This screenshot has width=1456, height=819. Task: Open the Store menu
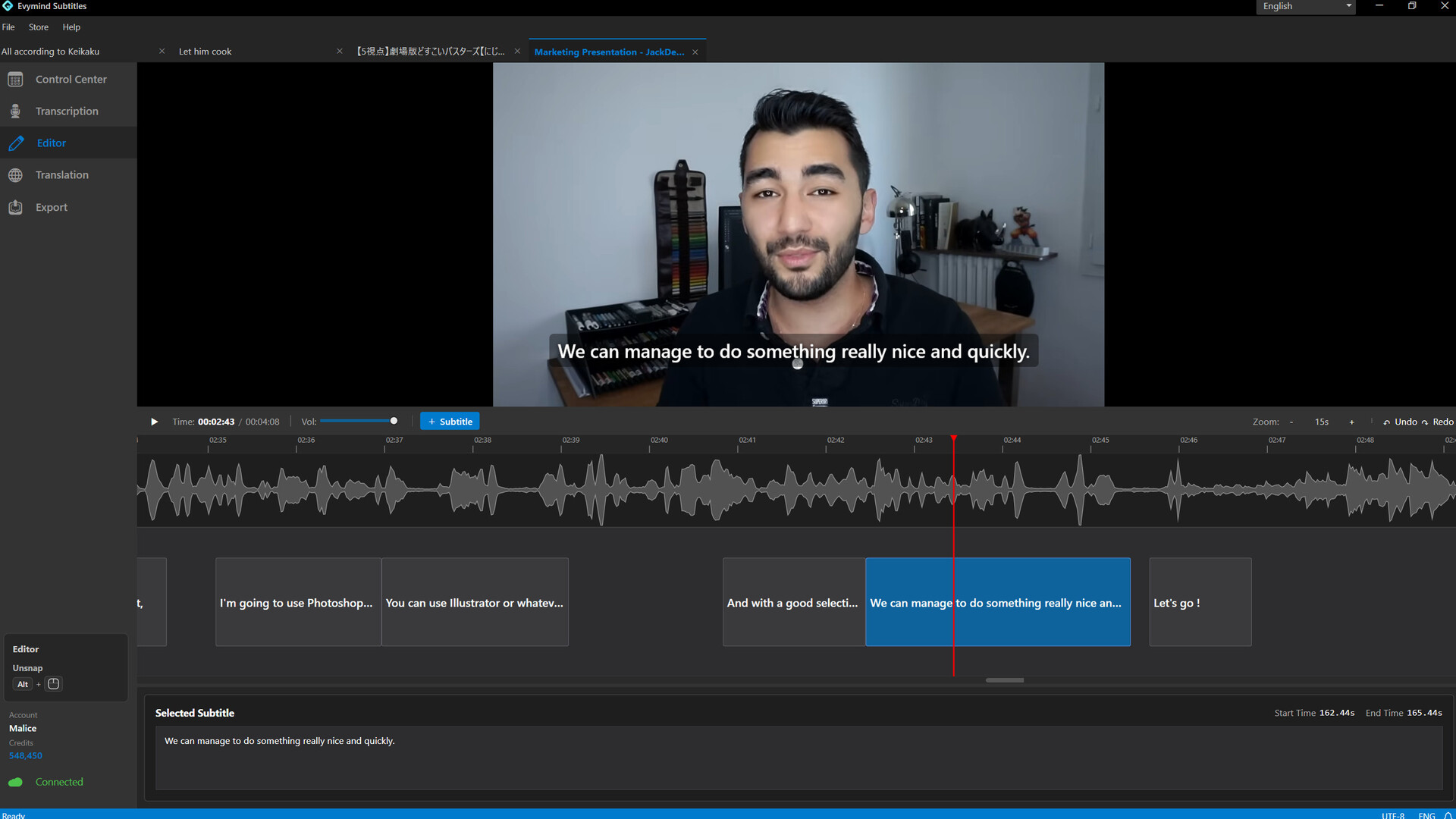tap(39, 27)
